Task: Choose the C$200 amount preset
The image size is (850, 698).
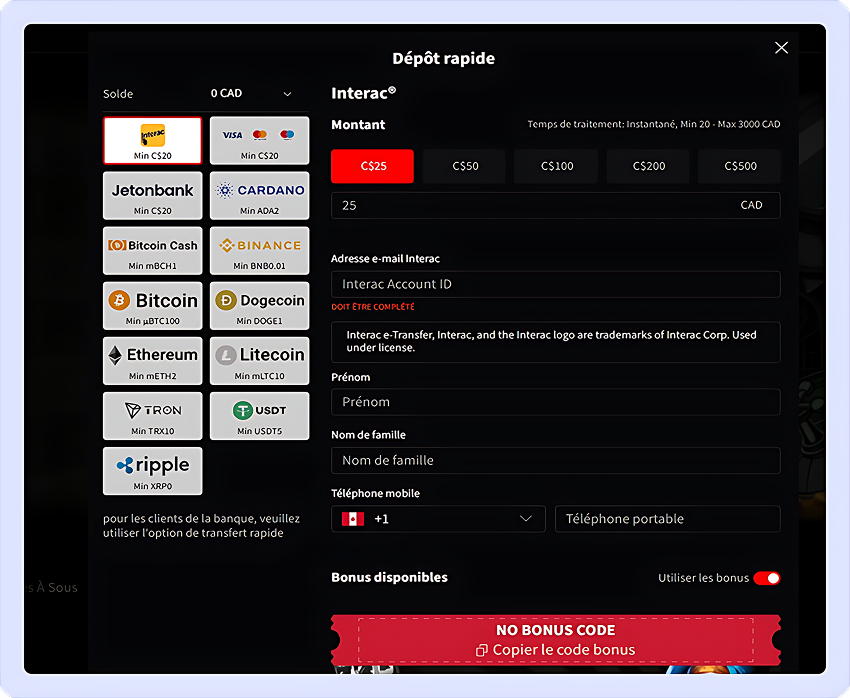Action: click(648, 166)
